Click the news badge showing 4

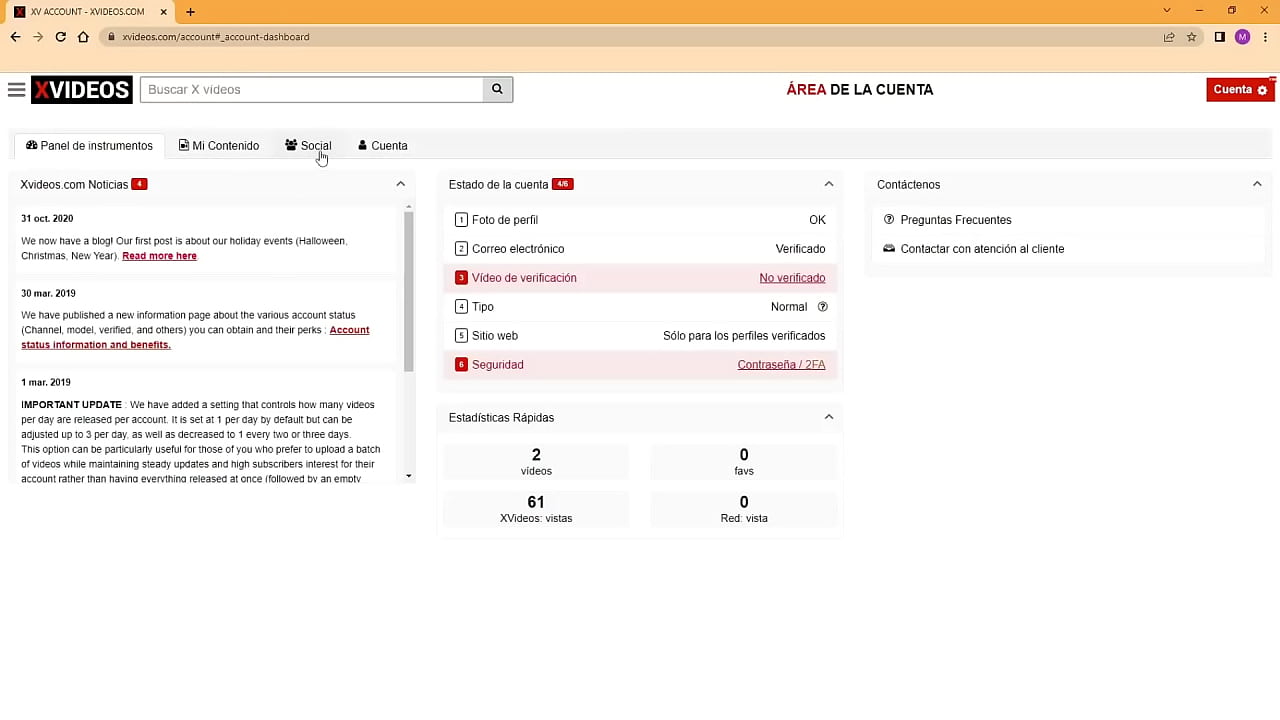pyautogui.click(x=139, y=184)
